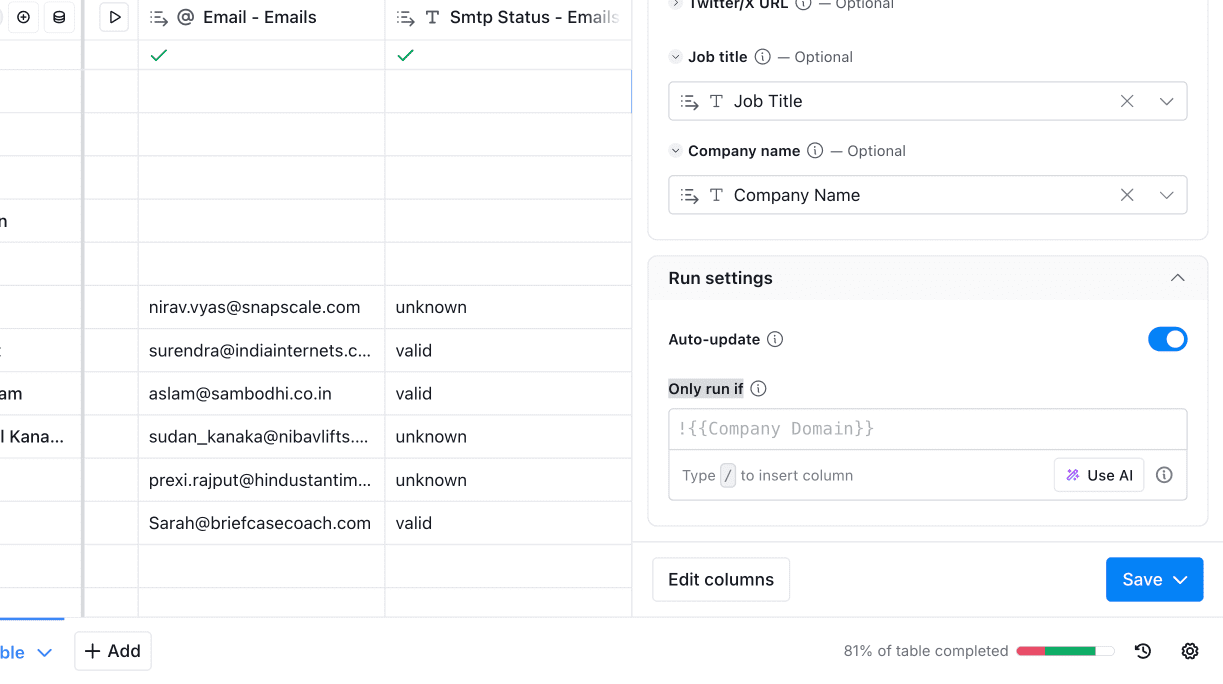Toggle the Auto-update switch off
The width and height of the screenshot is (1223, 684).
[x=1167, y=339]
